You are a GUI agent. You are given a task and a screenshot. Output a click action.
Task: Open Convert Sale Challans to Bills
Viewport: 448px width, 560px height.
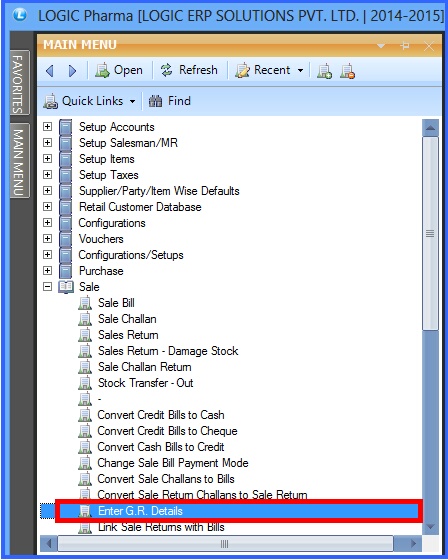pos(166,479)
